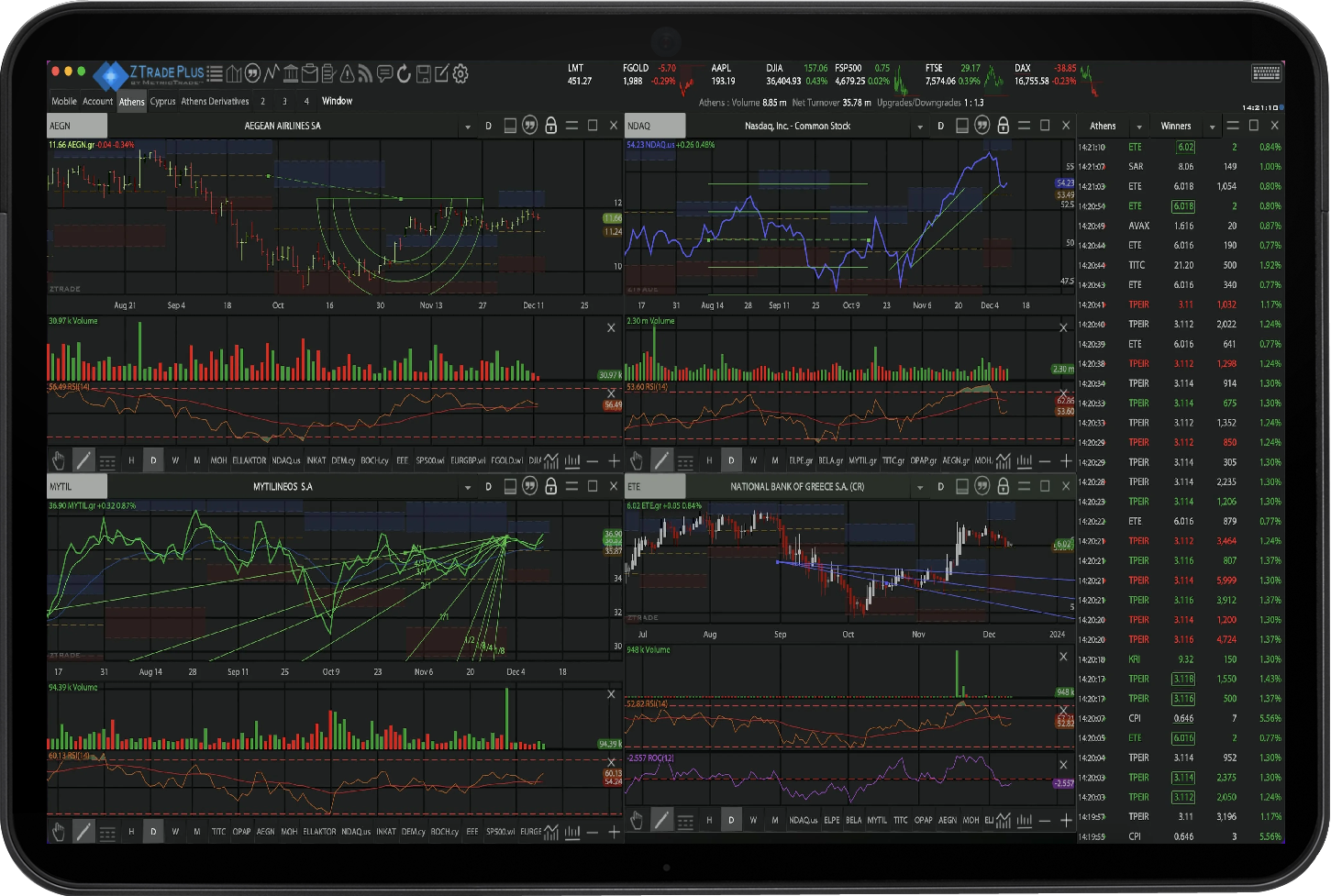The image size is (1331, 896).
Task: Select the line drawing tool in MYTIL chart
Action: (x=83, y=832)
